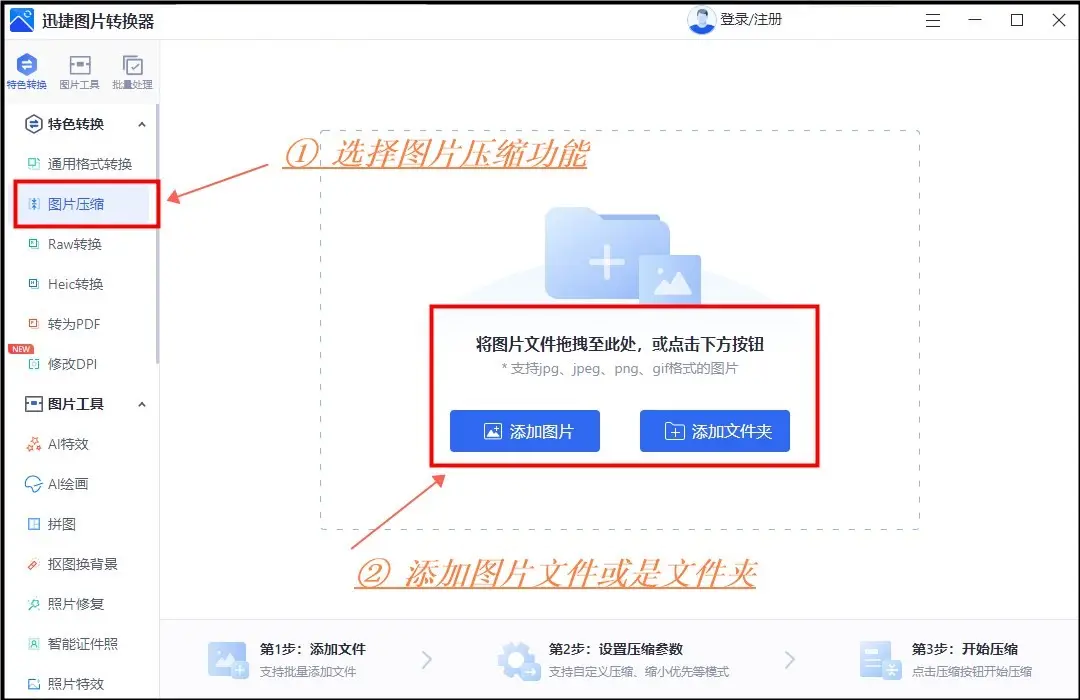Click the 支持批量添加文件 description text

coord(308,672)
